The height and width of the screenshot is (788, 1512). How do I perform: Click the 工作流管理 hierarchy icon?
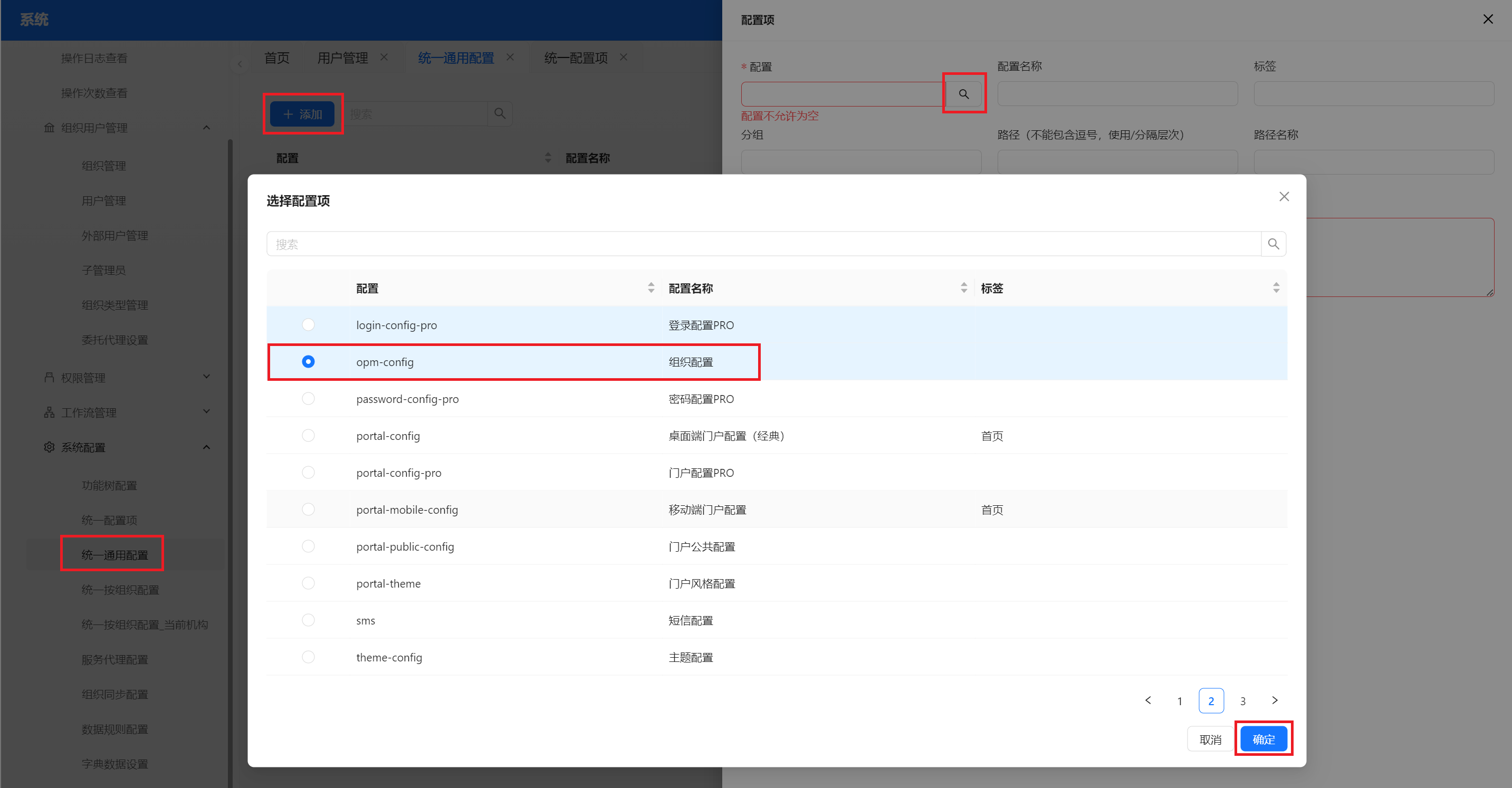(49, 412)
